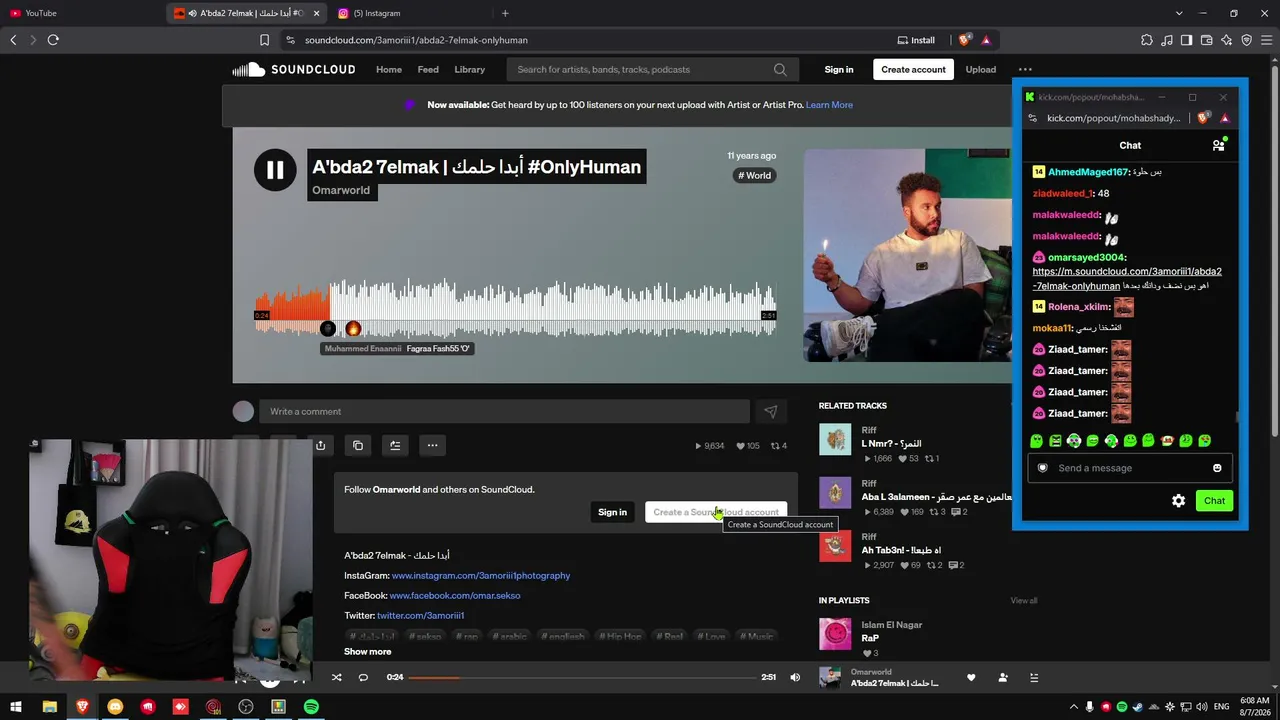
Task: Toggle the browser sidebar panel
Action: click(x=1187, y=40)
